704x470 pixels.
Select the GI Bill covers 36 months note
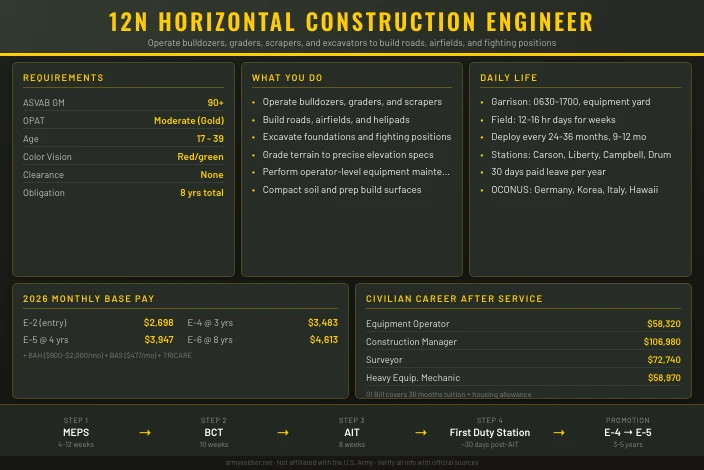coord(449,395)
